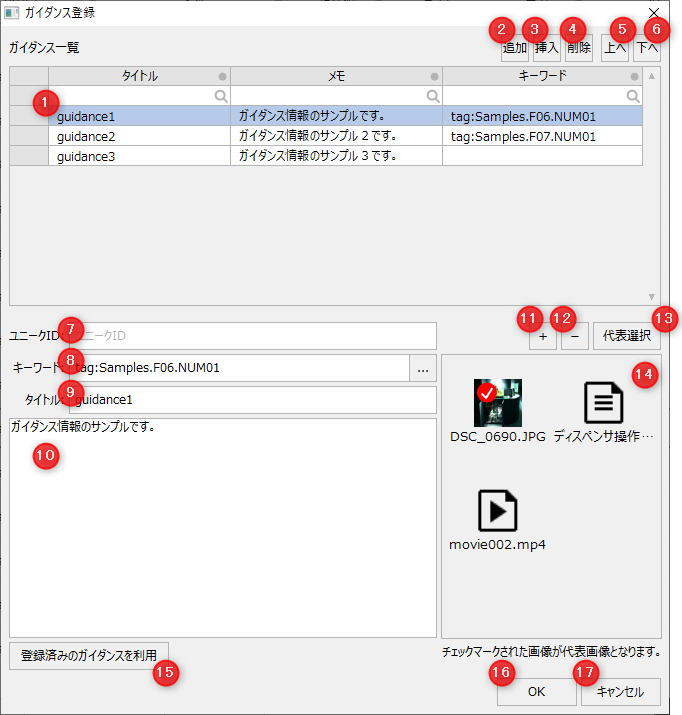The height and width of the screenshot is (715, 682).
Task: Click the 代表選択 button
Action: pos(626,337)
